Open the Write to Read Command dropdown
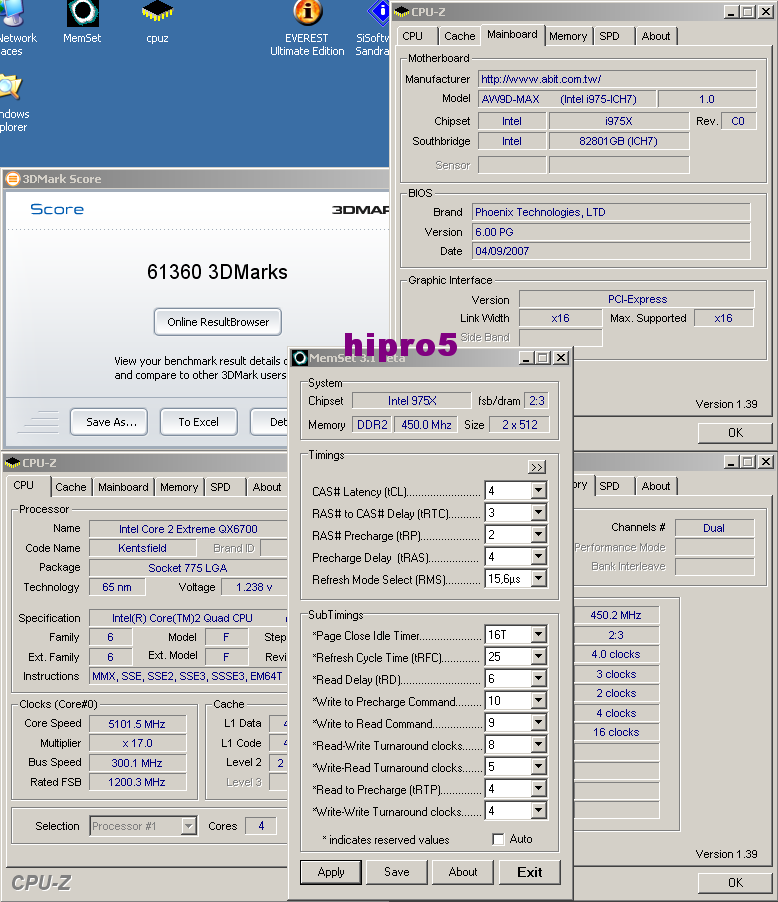Screen dimensions: 778x902 pyautogui.click(x=539, y=723)
